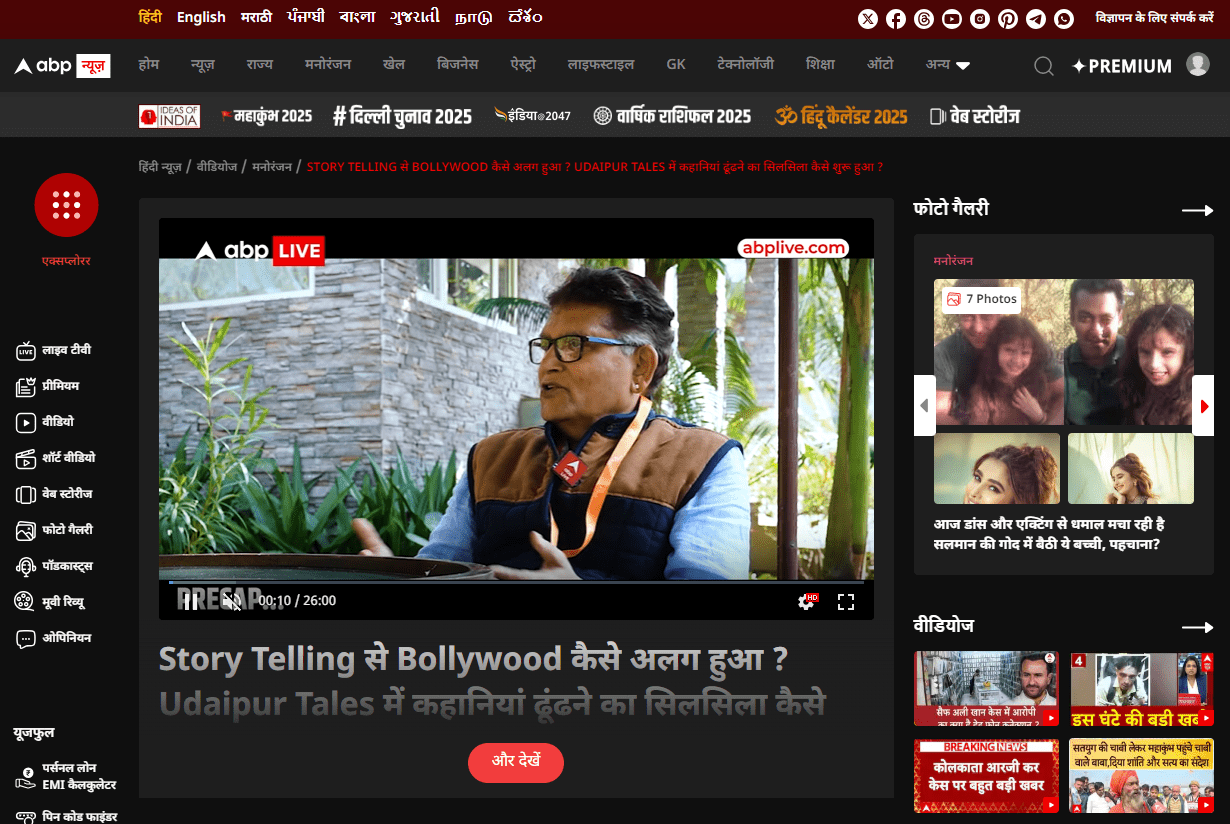Viewport: 1230px width, 824px height.
Task: Open वेब स्टोरीज link in topic bar
Action: point(974,116)
